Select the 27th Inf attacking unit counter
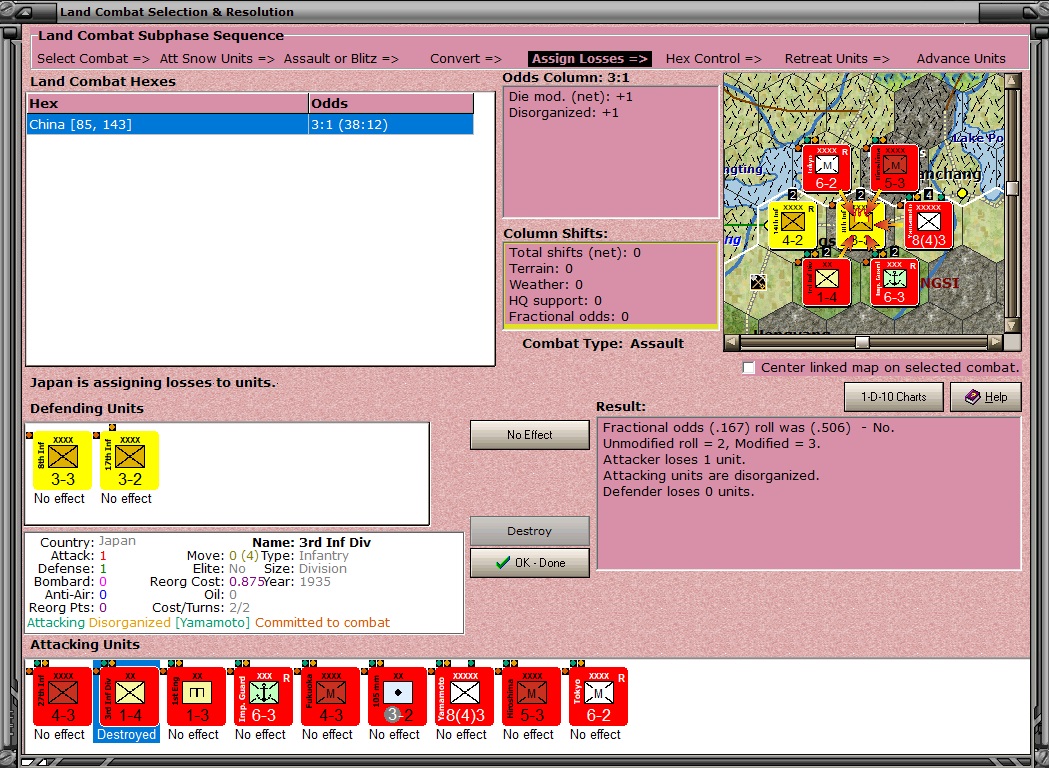1049x768 pixels. pyautogui.click(x=62, y=696)
